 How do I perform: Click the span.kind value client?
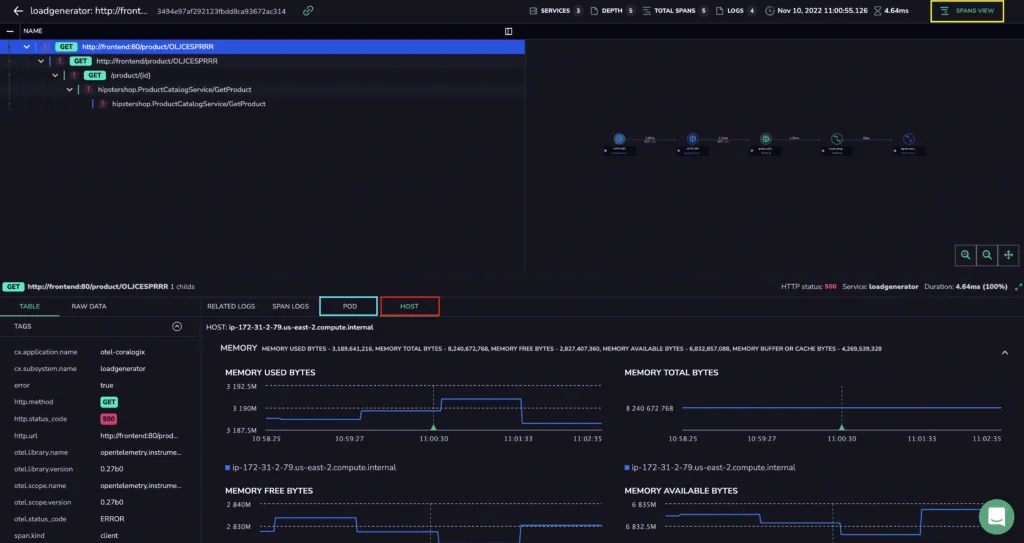pos(110,536)
